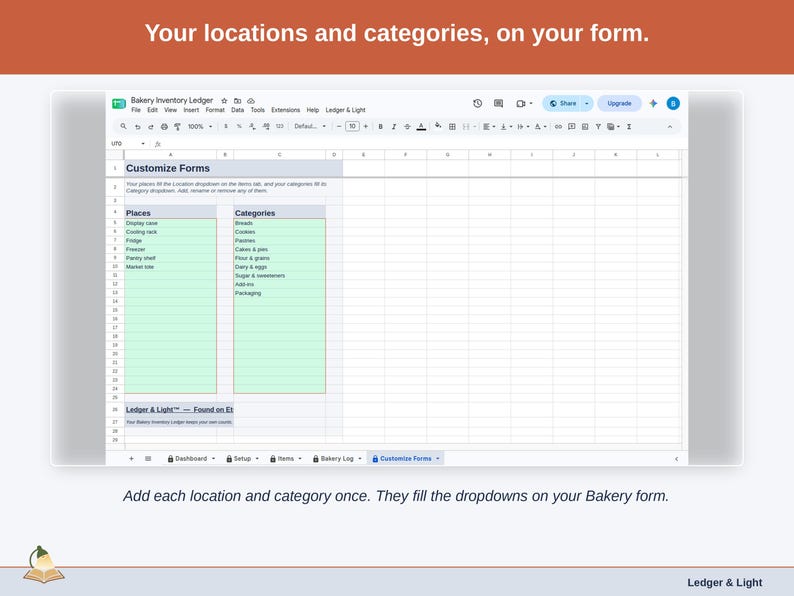Open the Gemini sparkle icon
The image size is (794, 596).
coord(653,103)
